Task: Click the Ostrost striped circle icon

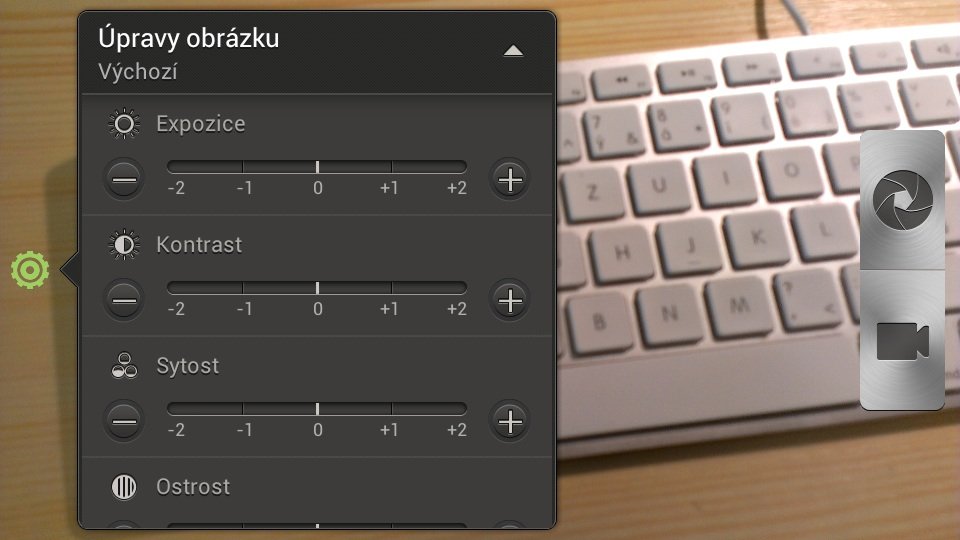Action: click(x=124, y=487)
